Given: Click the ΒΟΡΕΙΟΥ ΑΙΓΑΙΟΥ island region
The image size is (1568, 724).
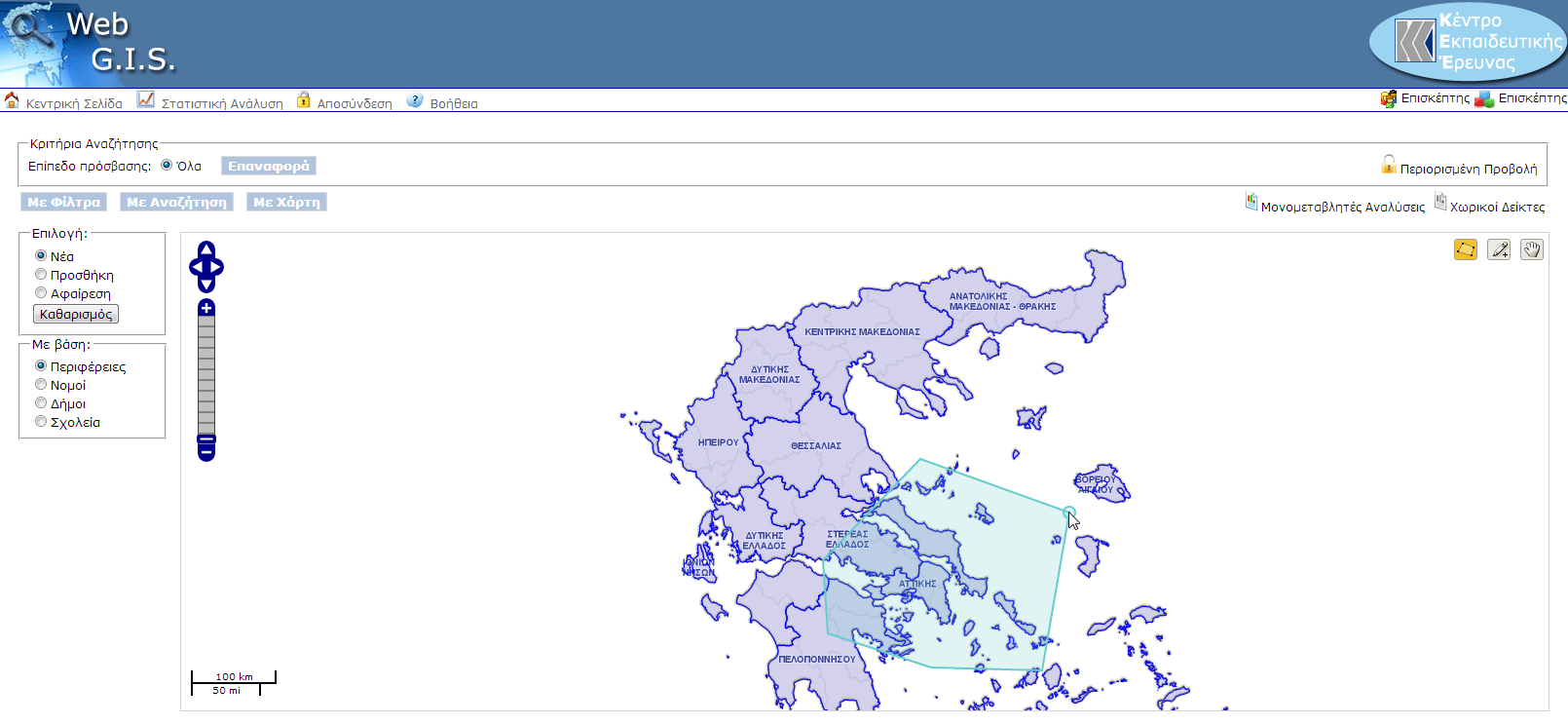Looking at the screenshot, I should [1099, 483].
